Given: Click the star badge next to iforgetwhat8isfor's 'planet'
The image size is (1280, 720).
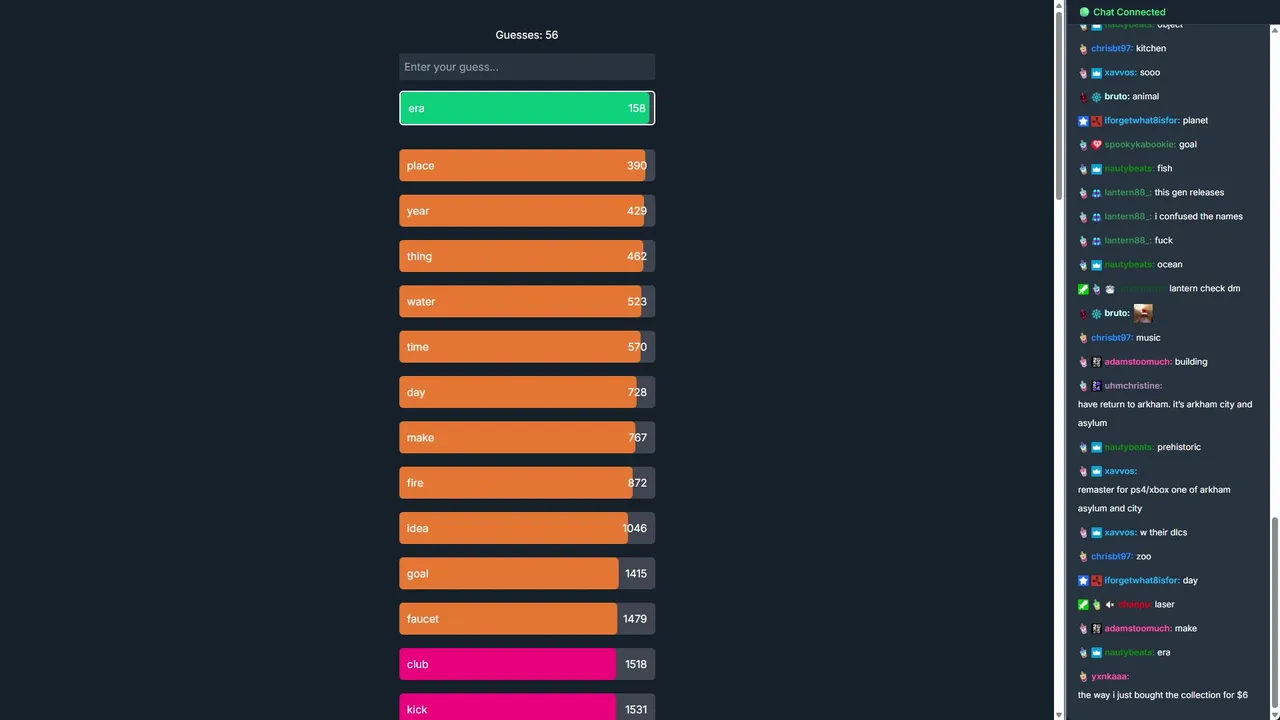Looking at the screenshot, I should [1083, 121].
